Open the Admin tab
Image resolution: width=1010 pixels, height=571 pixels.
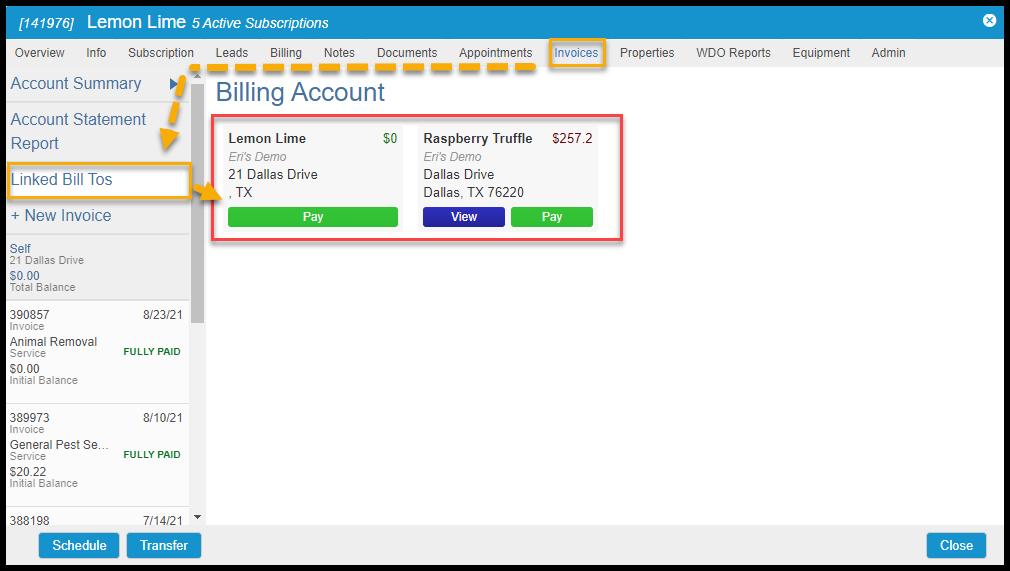pos(888,53)
